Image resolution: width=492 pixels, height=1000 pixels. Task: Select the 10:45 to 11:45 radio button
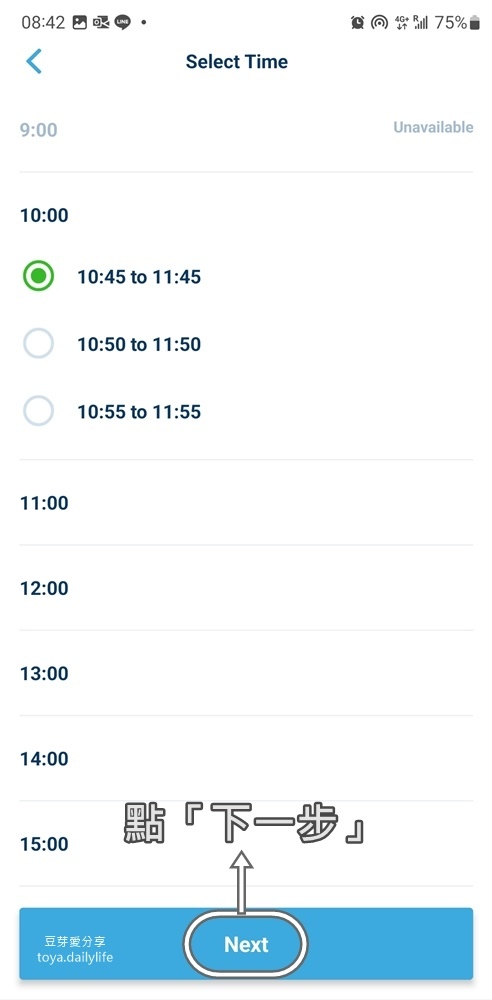coord(38,276)
